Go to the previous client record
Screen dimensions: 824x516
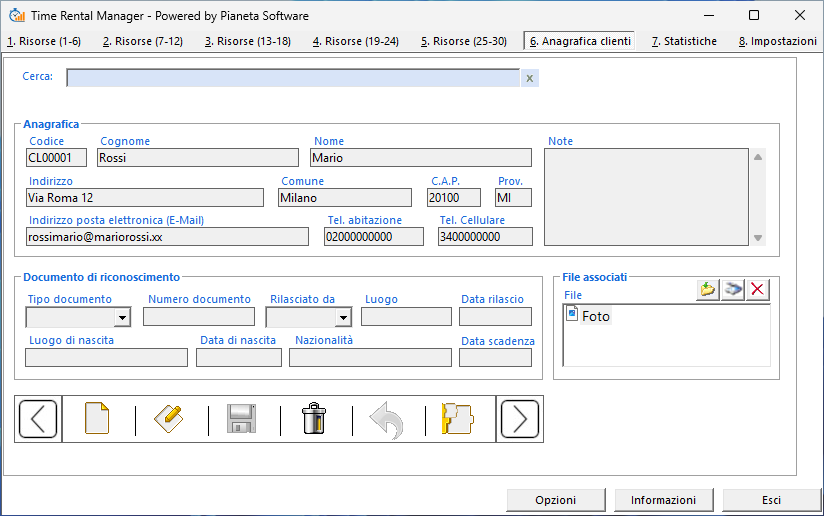(38, 419)
